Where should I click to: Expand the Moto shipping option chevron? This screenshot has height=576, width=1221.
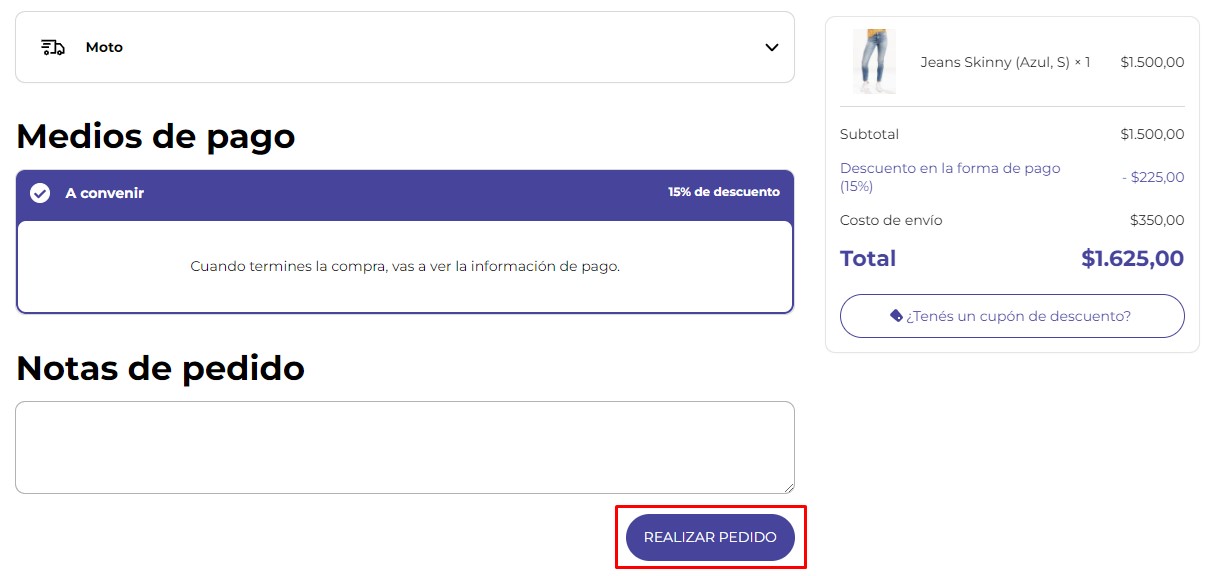coord(771,47)
